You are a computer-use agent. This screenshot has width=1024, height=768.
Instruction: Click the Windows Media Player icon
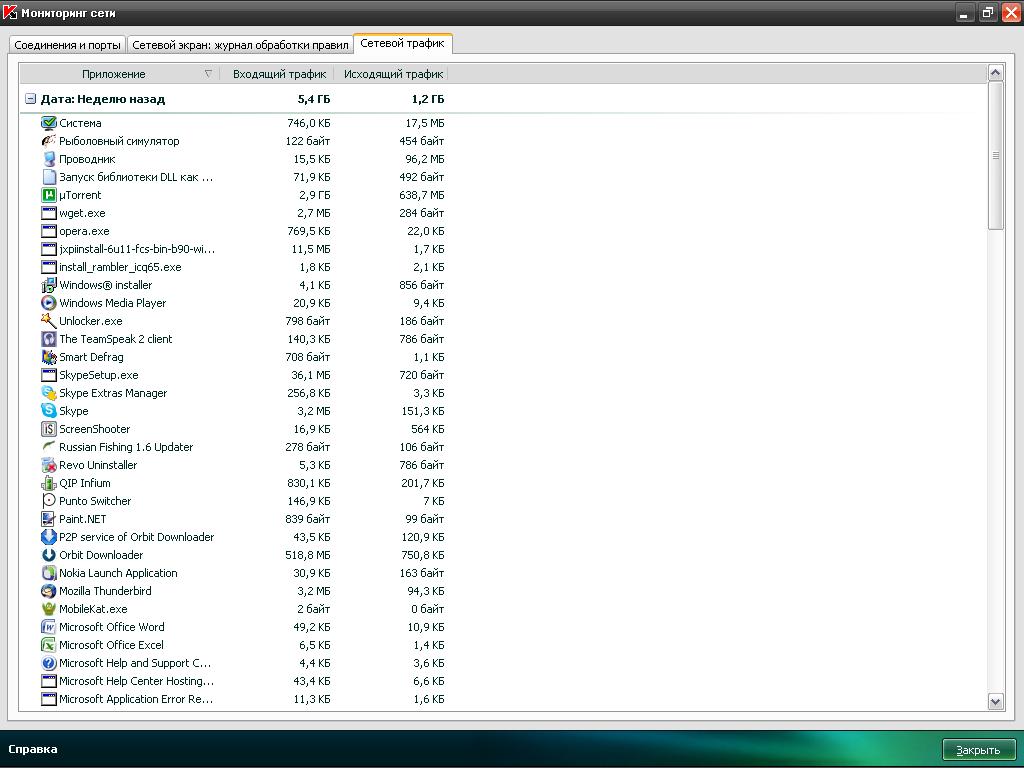pyautogui.click(x=48, y=303)
